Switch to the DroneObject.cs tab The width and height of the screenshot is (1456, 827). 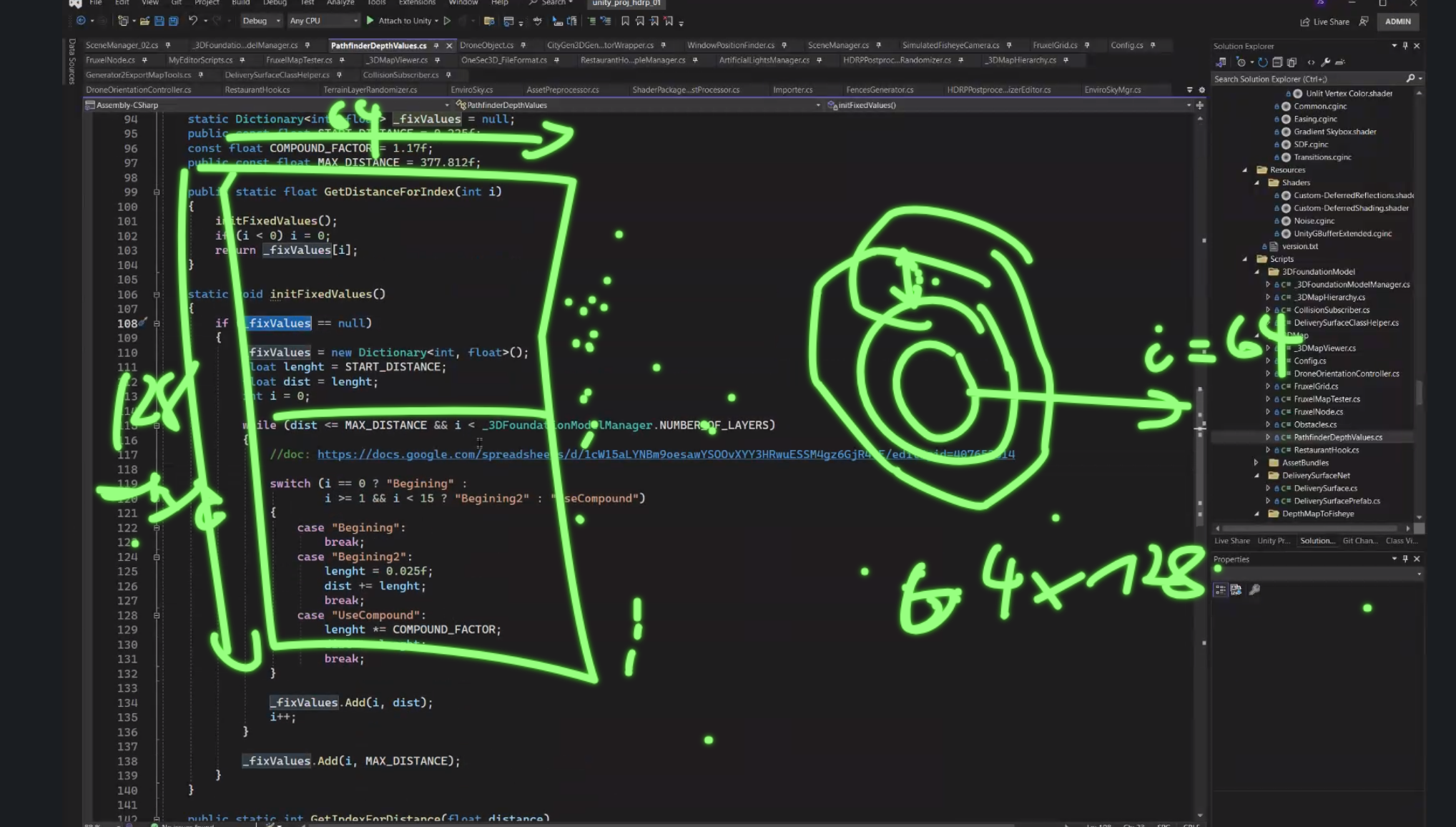tap(486, 45)
